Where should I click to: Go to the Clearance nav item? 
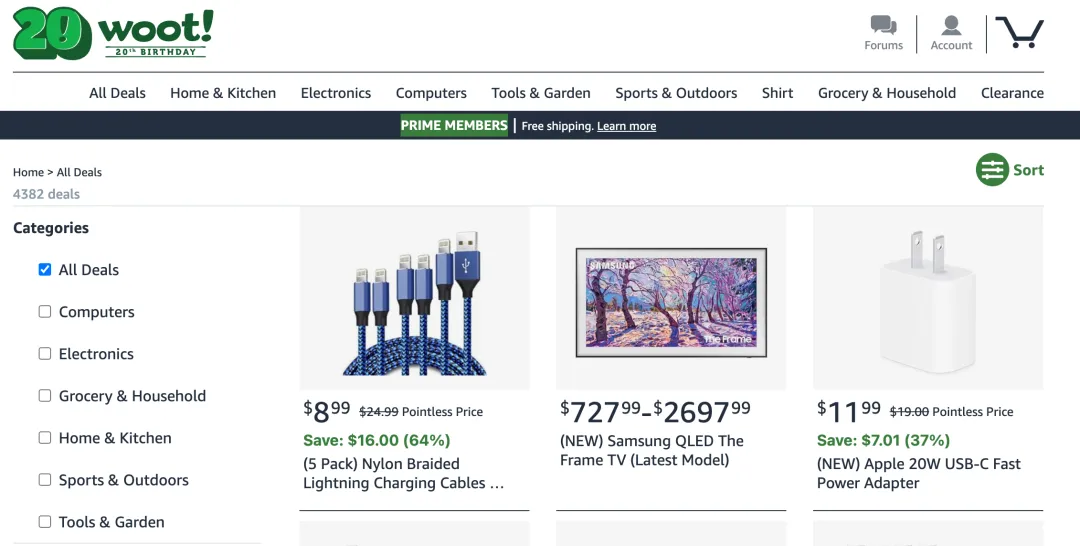point(1012,93)
